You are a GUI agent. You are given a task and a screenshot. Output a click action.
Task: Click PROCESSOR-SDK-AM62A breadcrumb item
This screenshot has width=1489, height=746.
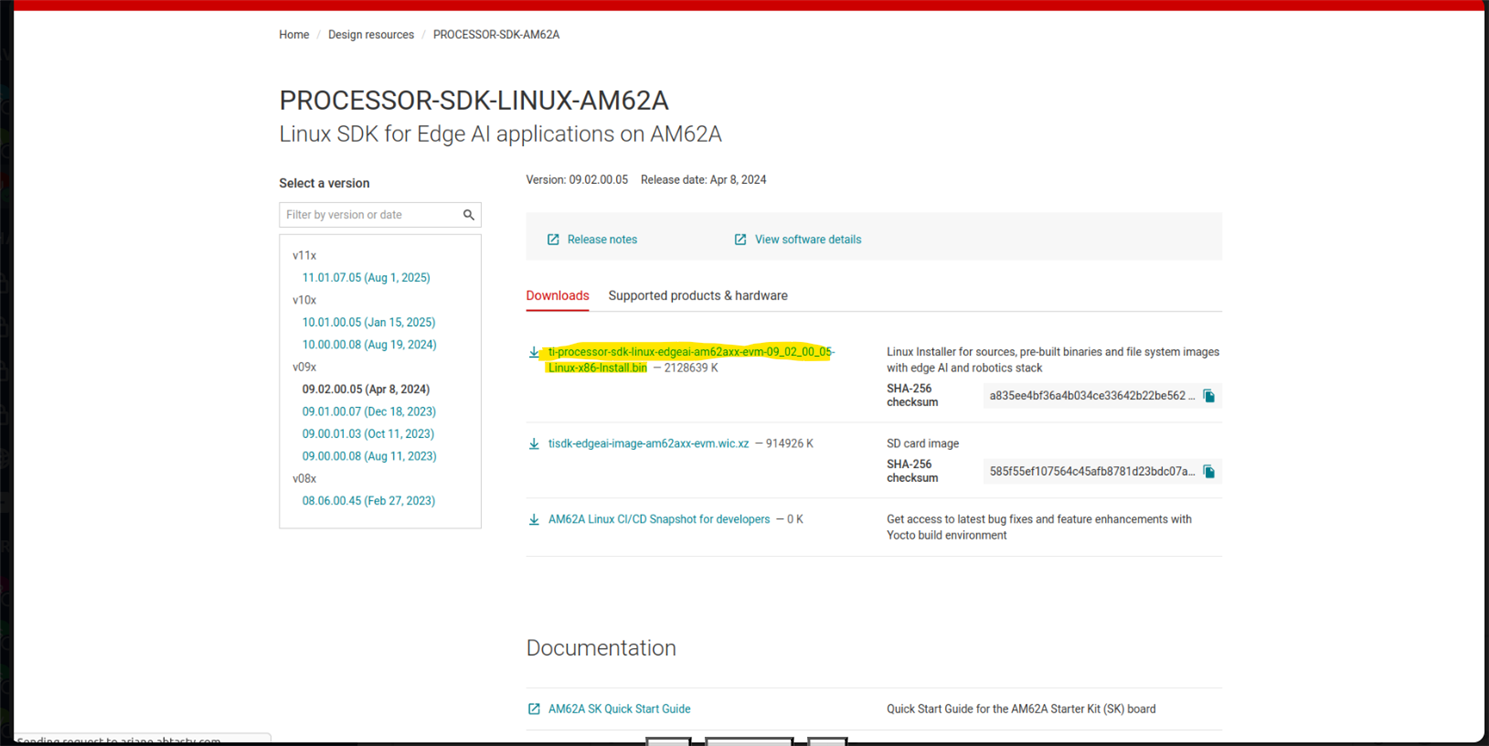pyautogui.click(x=496, y=35)
